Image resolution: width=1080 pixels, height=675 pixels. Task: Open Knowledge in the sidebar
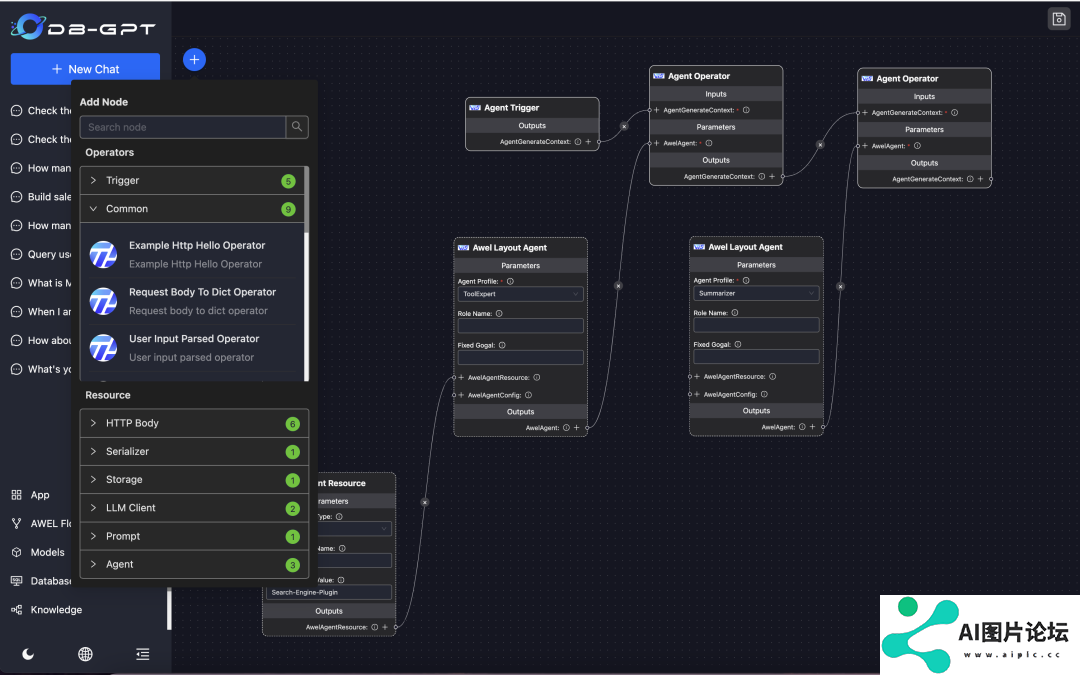[47, 610]
